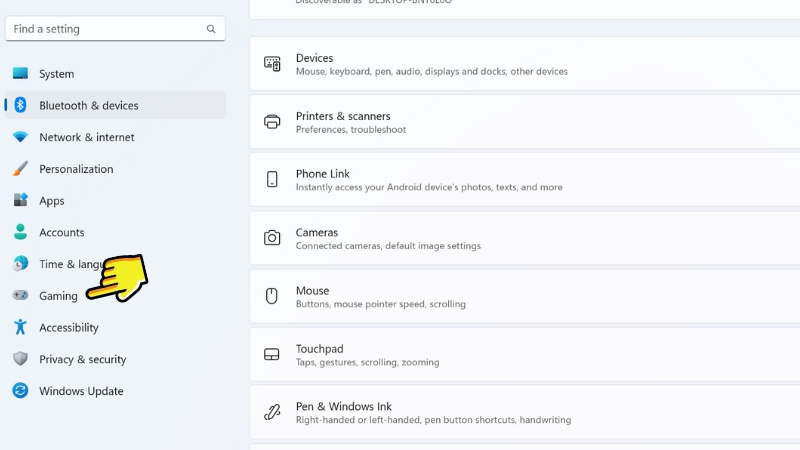
Task: Open Personalization settings
Action: 115,168
